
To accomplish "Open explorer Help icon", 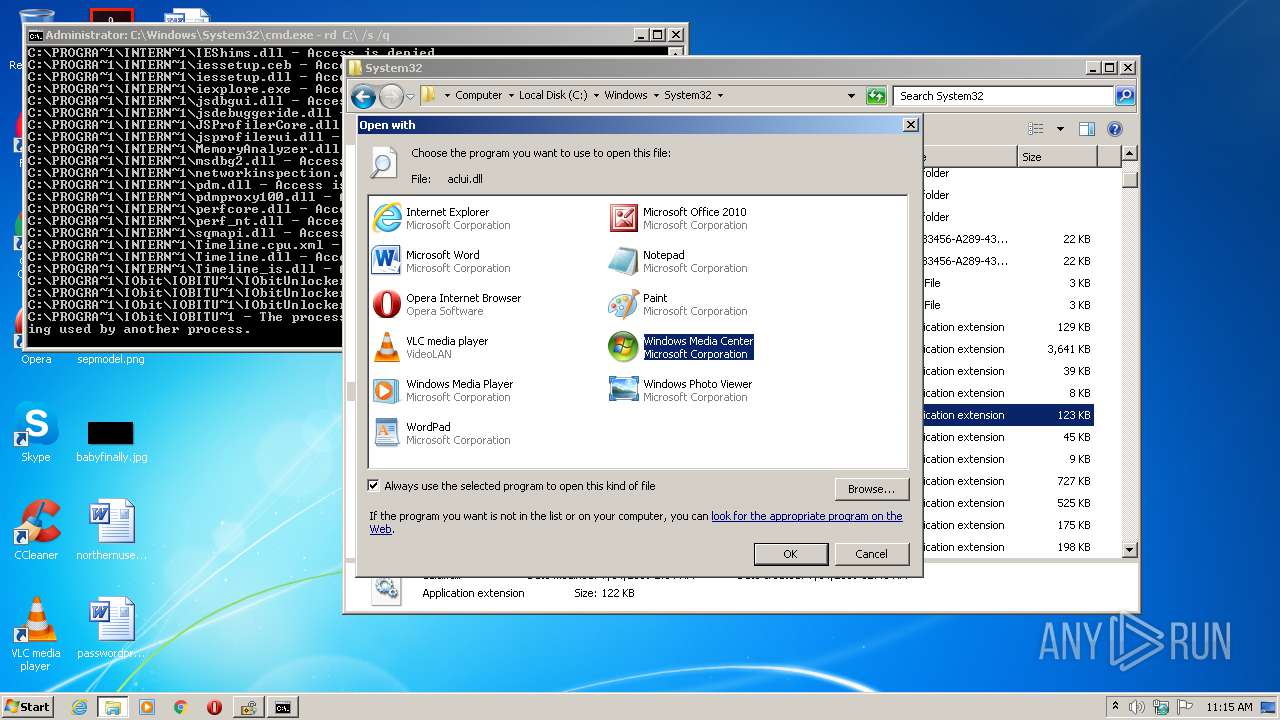I will click(1115, 129).
